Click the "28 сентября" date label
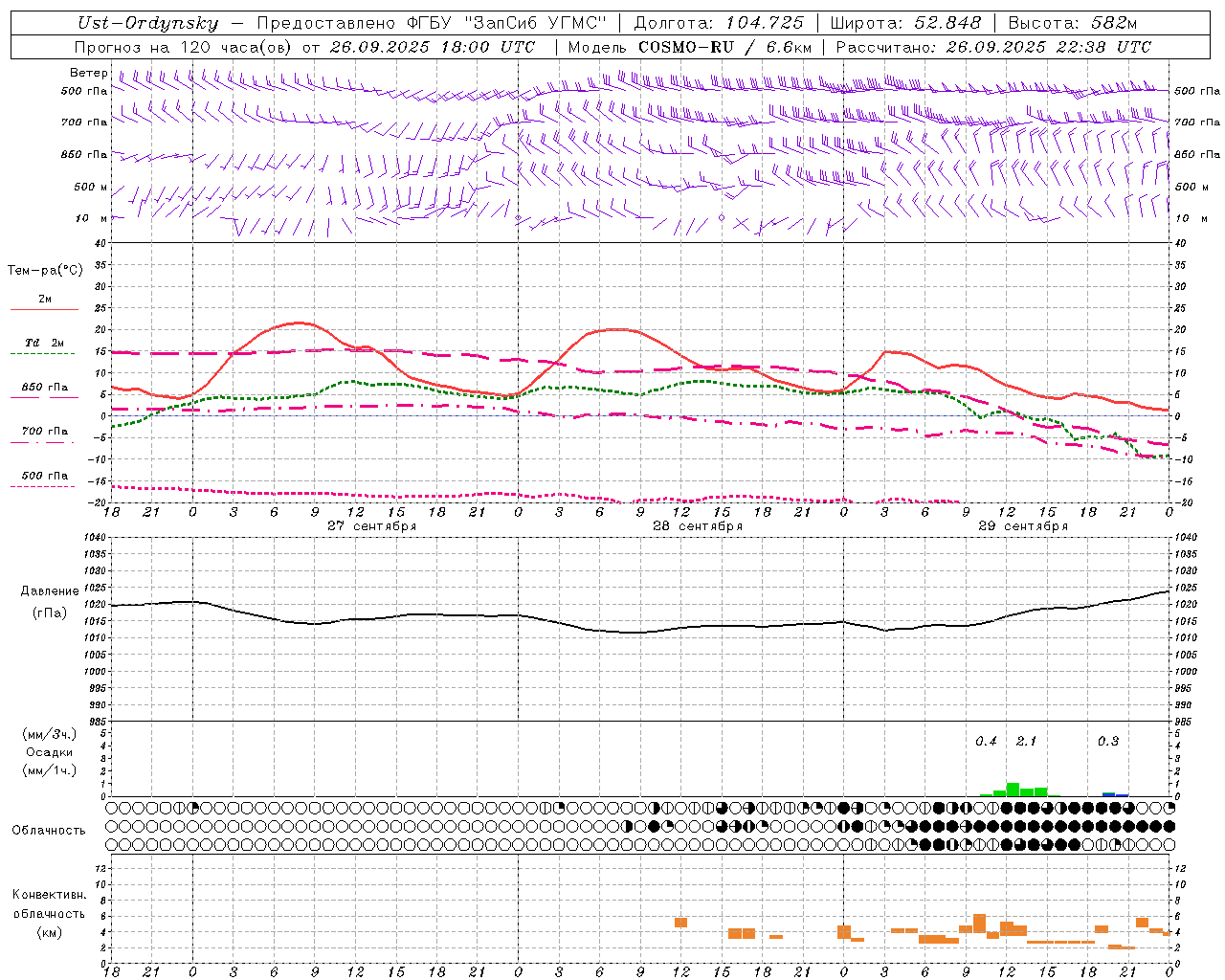Viewport: 1225px width, 980px height. [x=697, y=526]
